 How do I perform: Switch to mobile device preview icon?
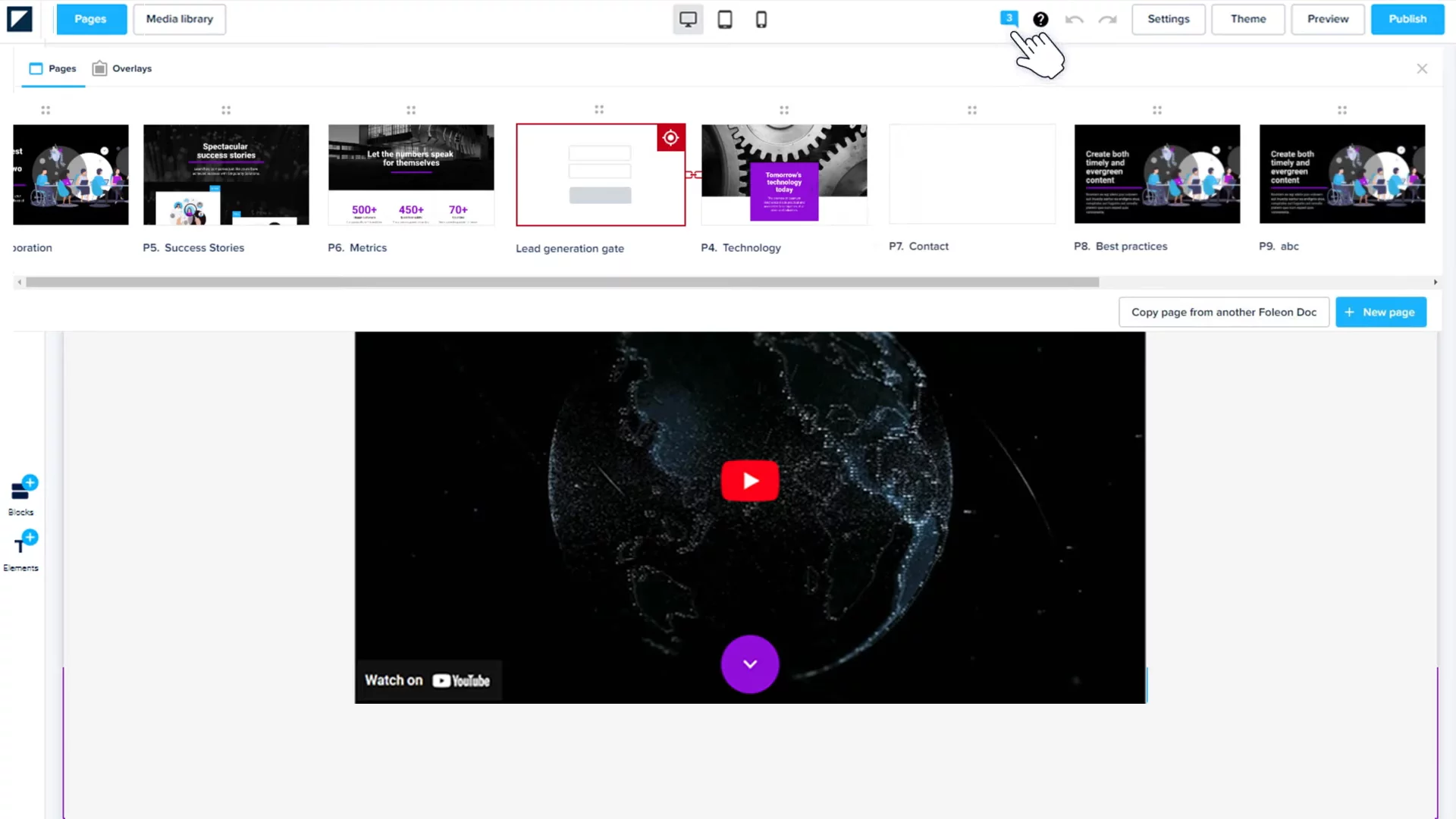click(761, 20)
